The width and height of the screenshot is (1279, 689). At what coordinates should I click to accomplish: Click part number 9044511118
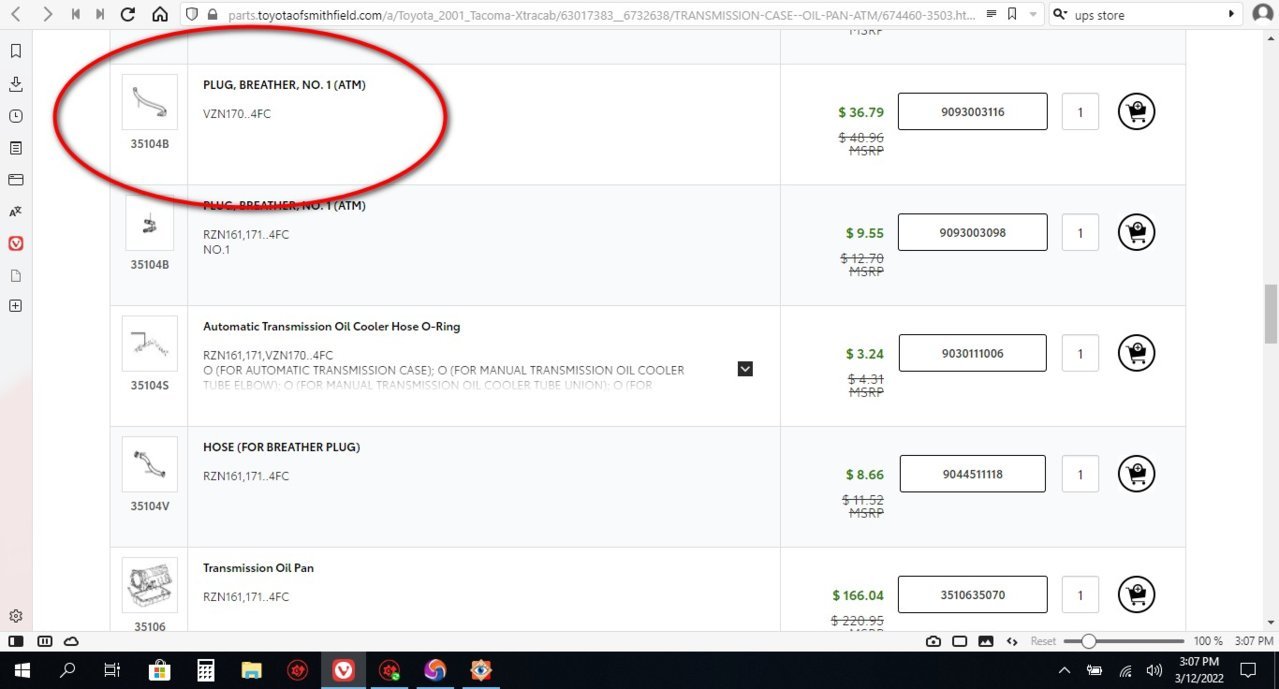pos(972,474)
